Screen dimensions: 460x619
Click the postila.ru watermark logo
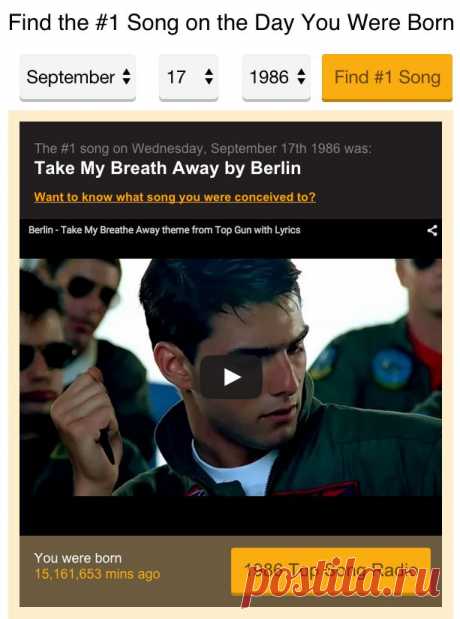pyautogui.click(x=341, y=580)
